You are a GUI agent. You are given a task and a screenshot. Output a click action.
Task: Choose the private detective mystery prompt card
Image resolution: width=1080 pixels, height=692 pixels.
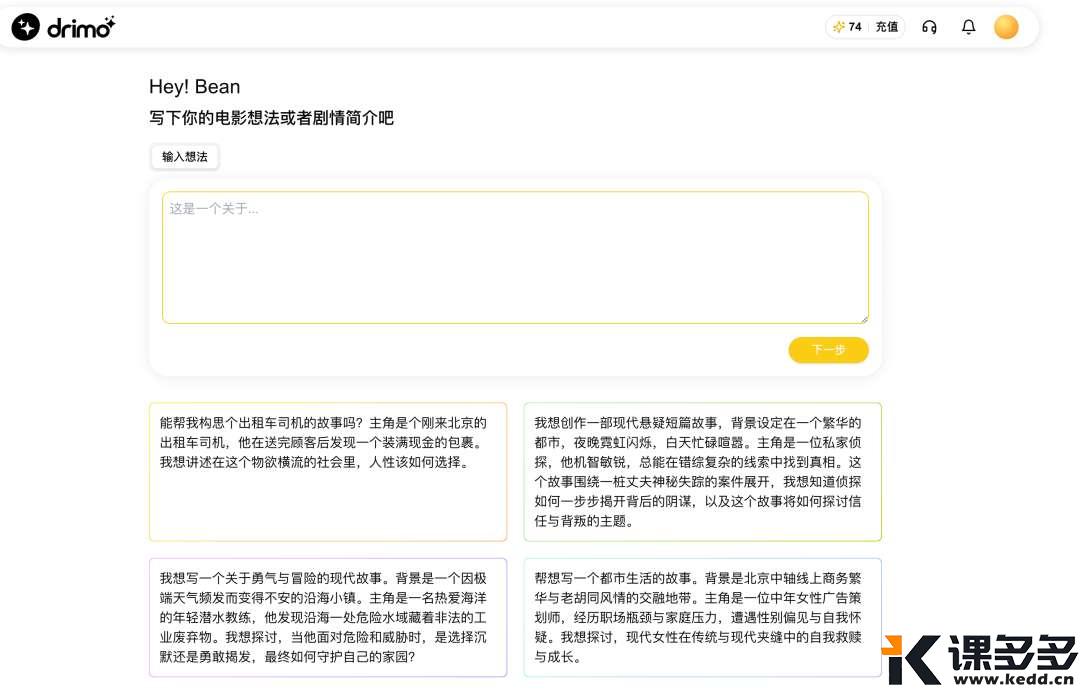tap(703, 472)
